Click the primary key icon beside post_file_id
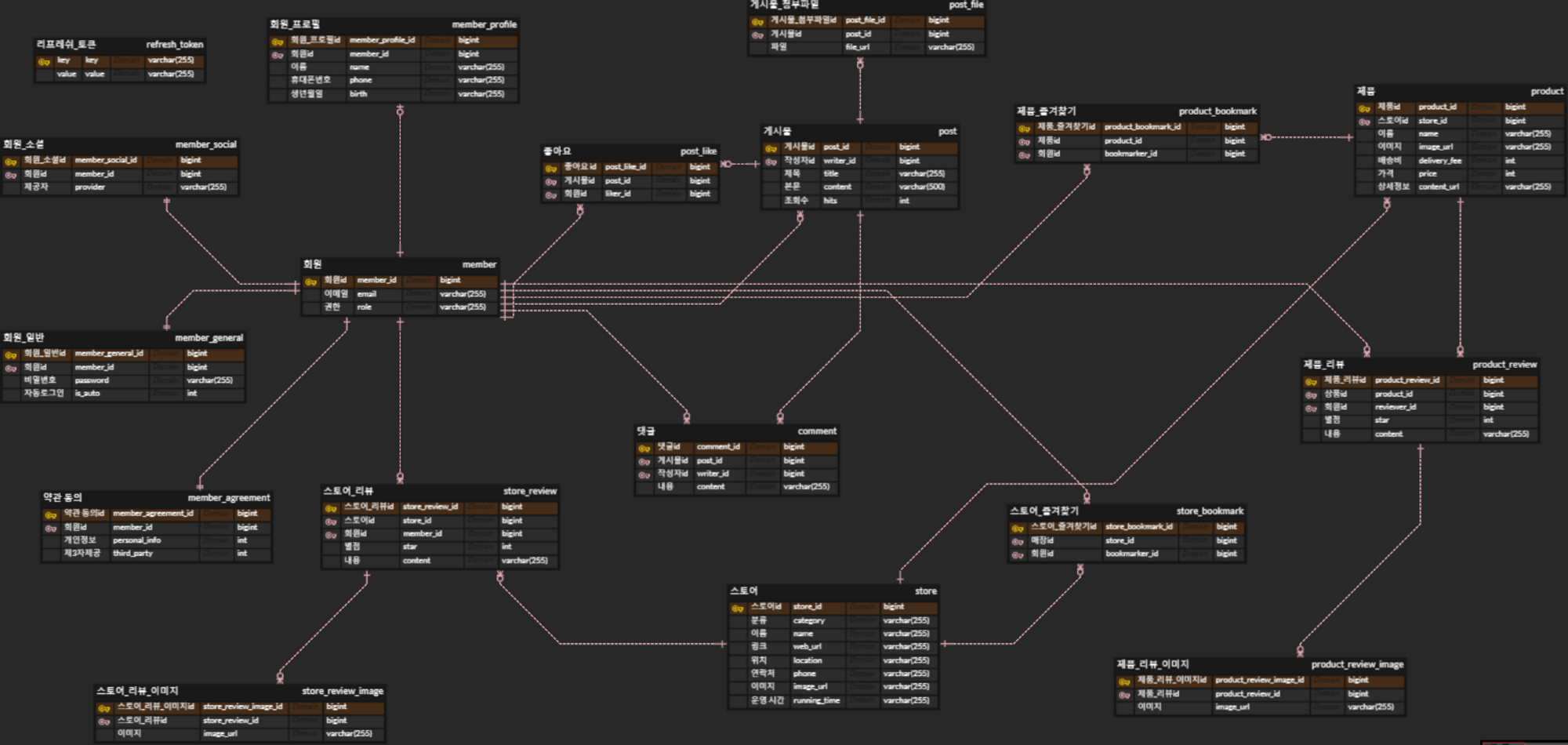1568x745 pixels. 757,21
